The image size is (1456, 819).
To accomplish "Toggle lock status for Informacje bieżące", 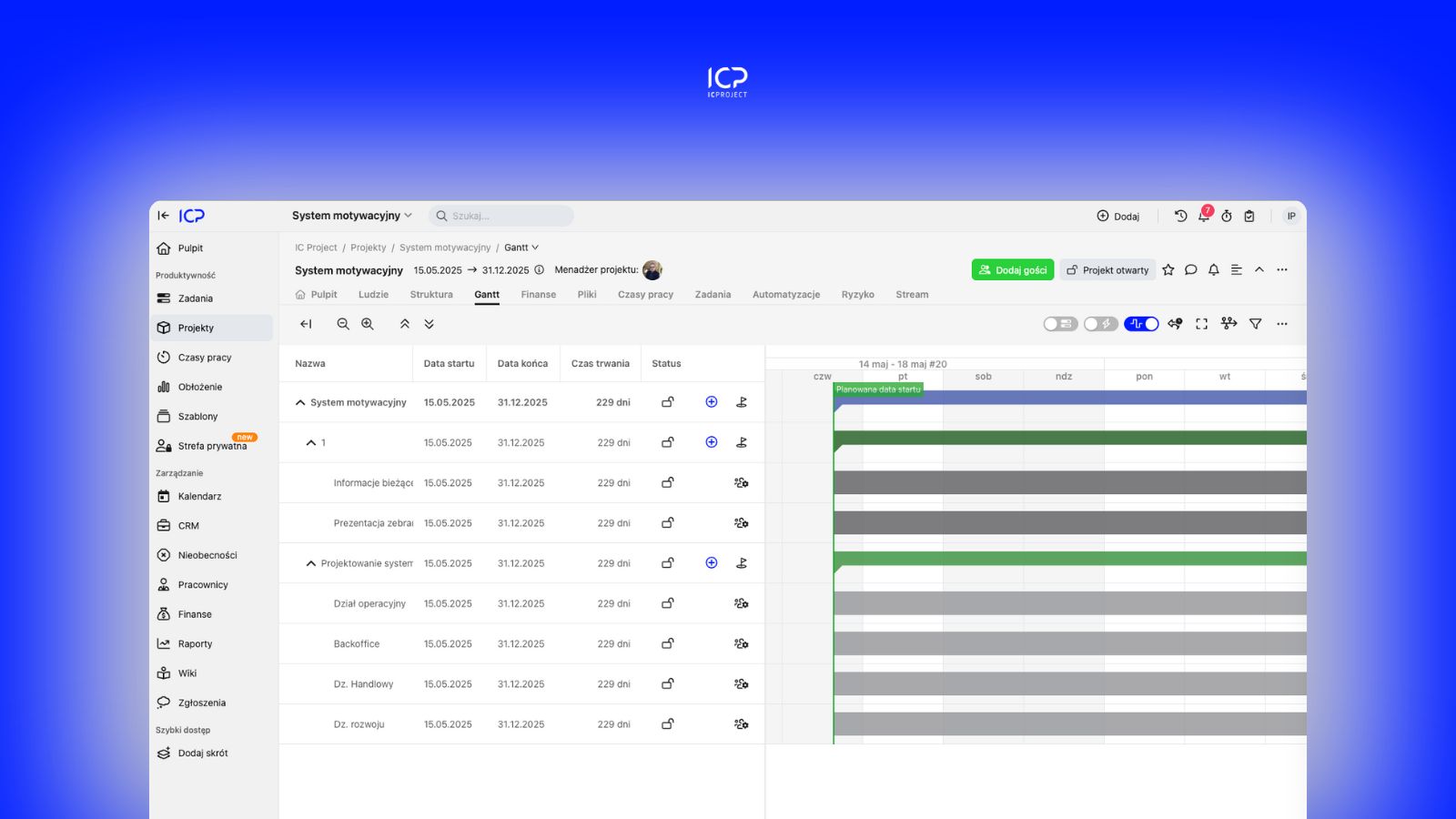I will pyautogui.click(x=668, y=482).
